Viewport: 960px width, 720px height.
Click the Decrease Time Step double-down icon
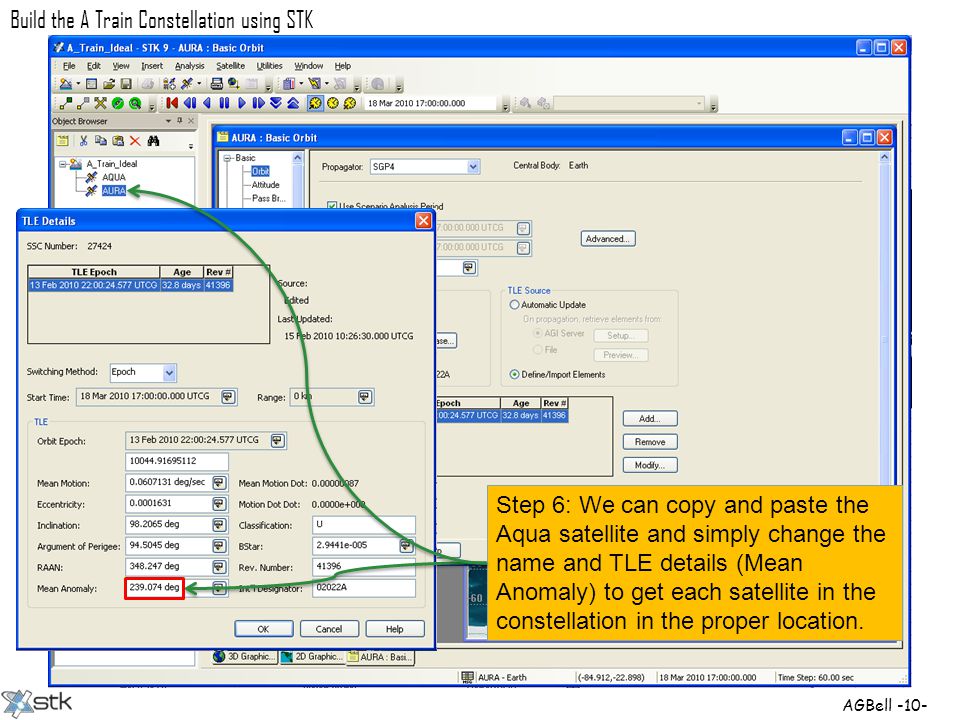click(276, 103)
